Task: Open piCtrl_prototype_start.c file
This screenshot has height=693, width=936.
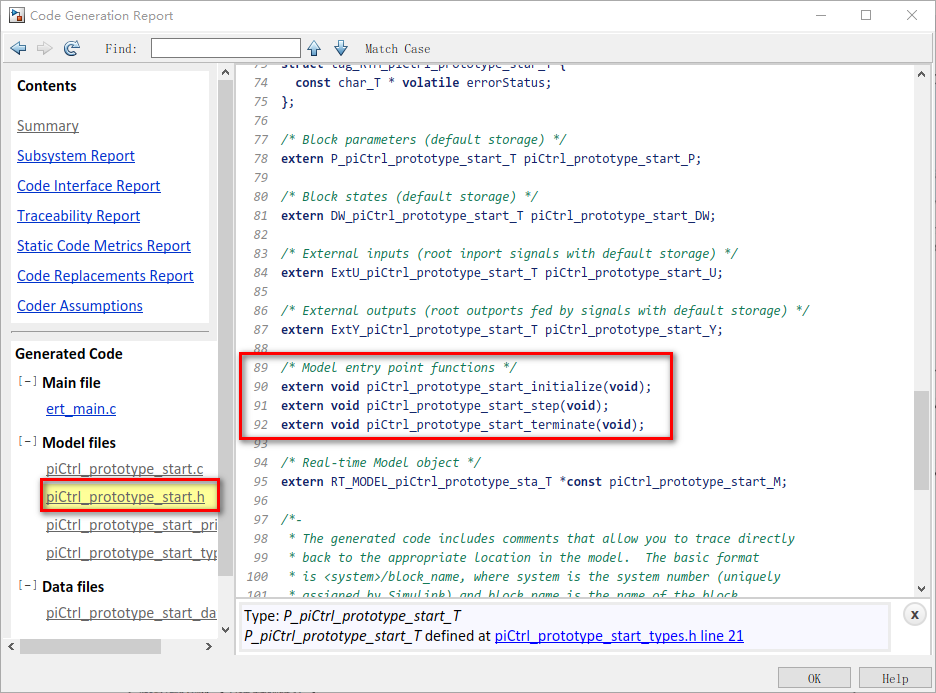Action: [125, 469]
